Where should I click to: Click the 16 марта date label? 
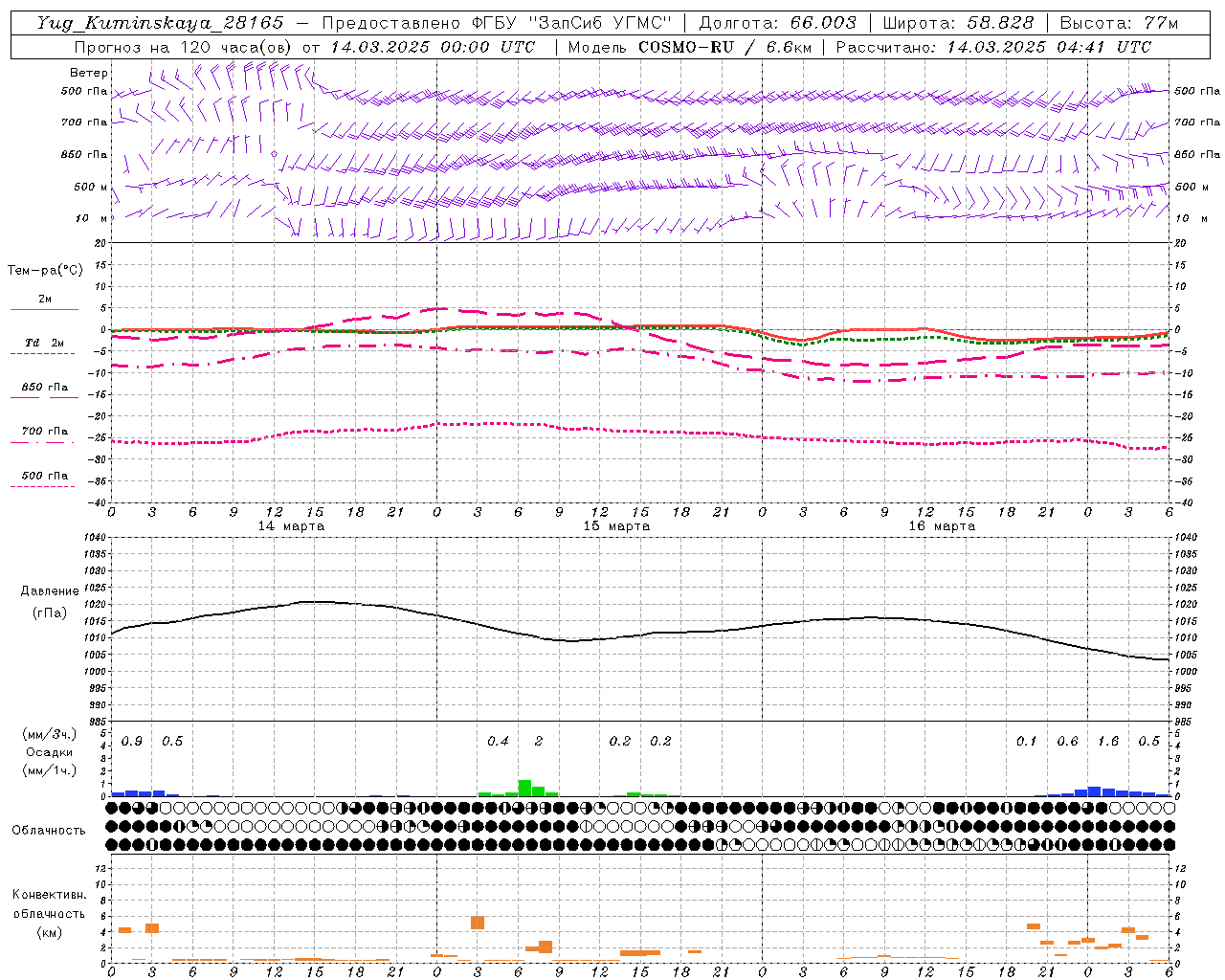(x=943, y=526)
